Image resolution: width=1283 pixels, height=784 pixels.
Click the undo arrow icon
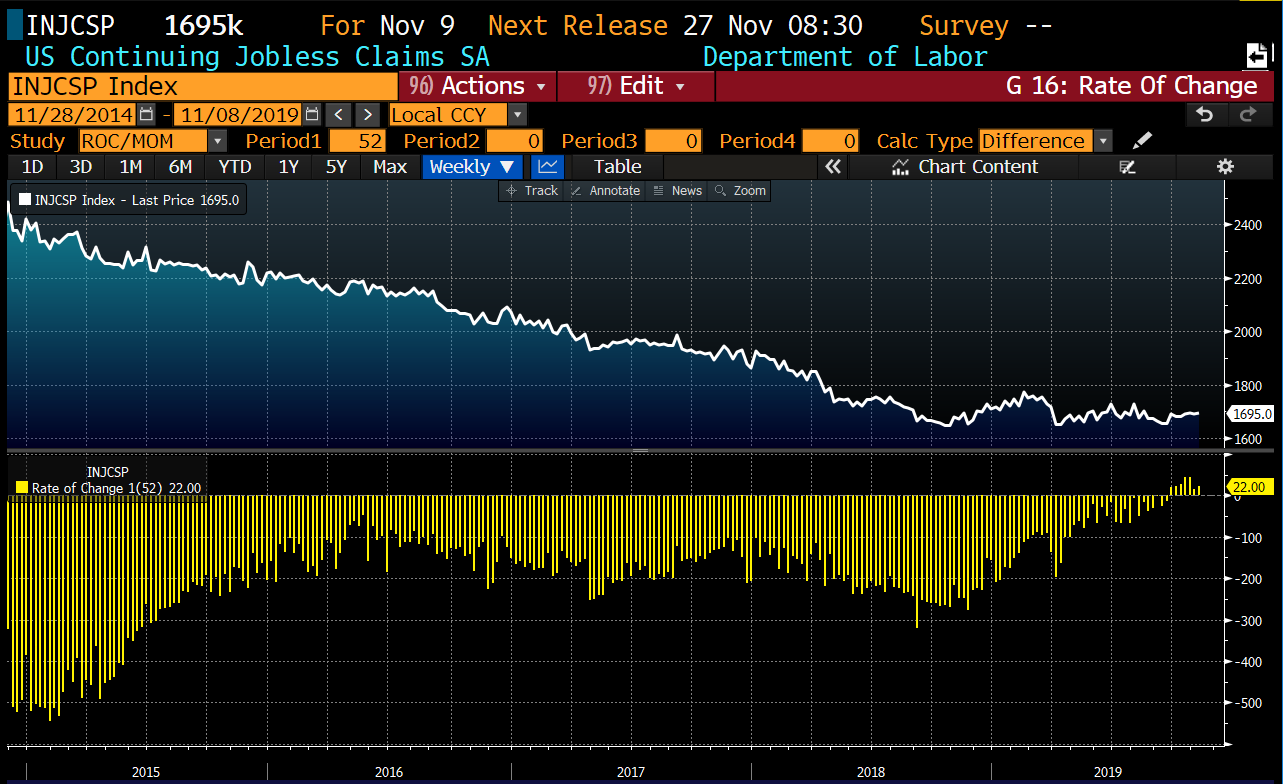coord(1204,115)
